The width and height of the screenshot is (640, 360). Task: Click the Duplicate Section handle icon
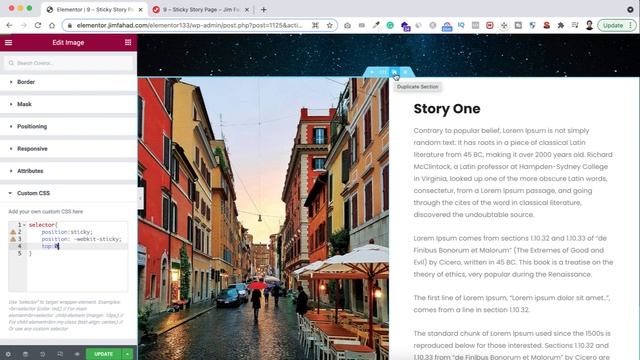point(394,72)
